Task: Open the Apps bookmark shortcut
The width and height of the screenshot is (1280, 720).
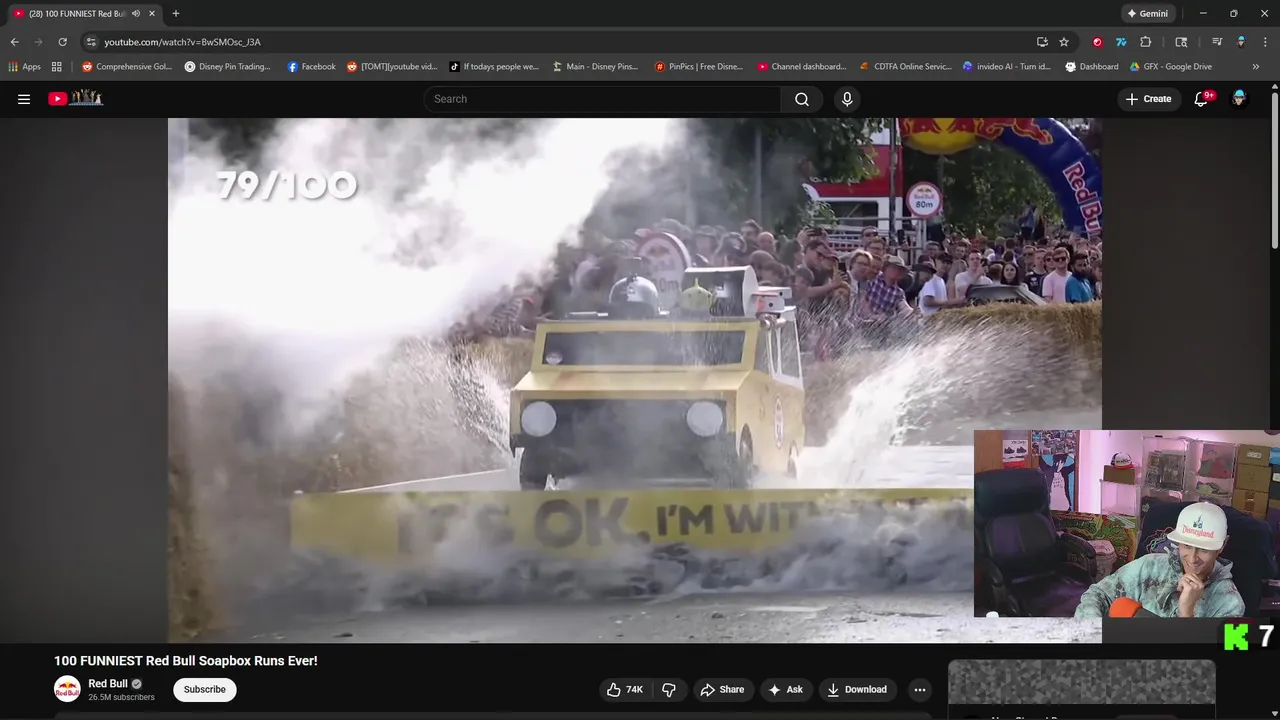Action: point(24,67)
